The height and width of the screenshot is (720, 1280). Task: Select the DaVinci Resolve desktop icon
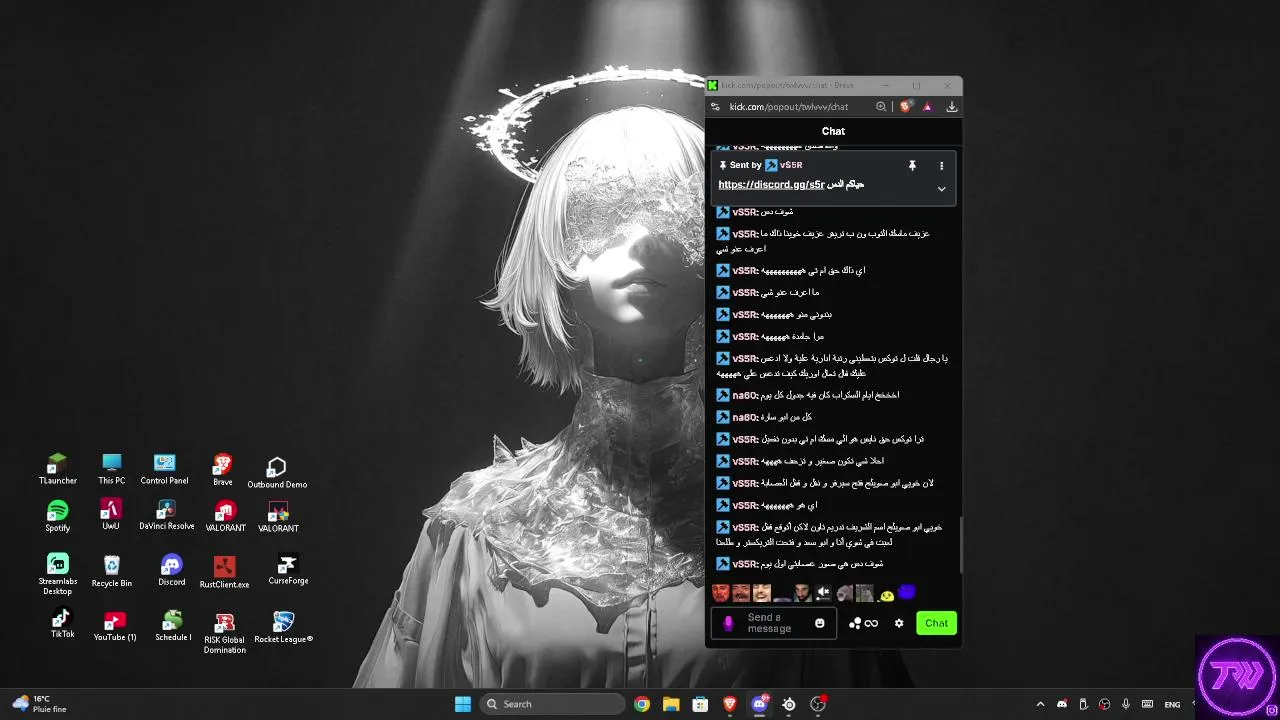(x=166, y=515)
